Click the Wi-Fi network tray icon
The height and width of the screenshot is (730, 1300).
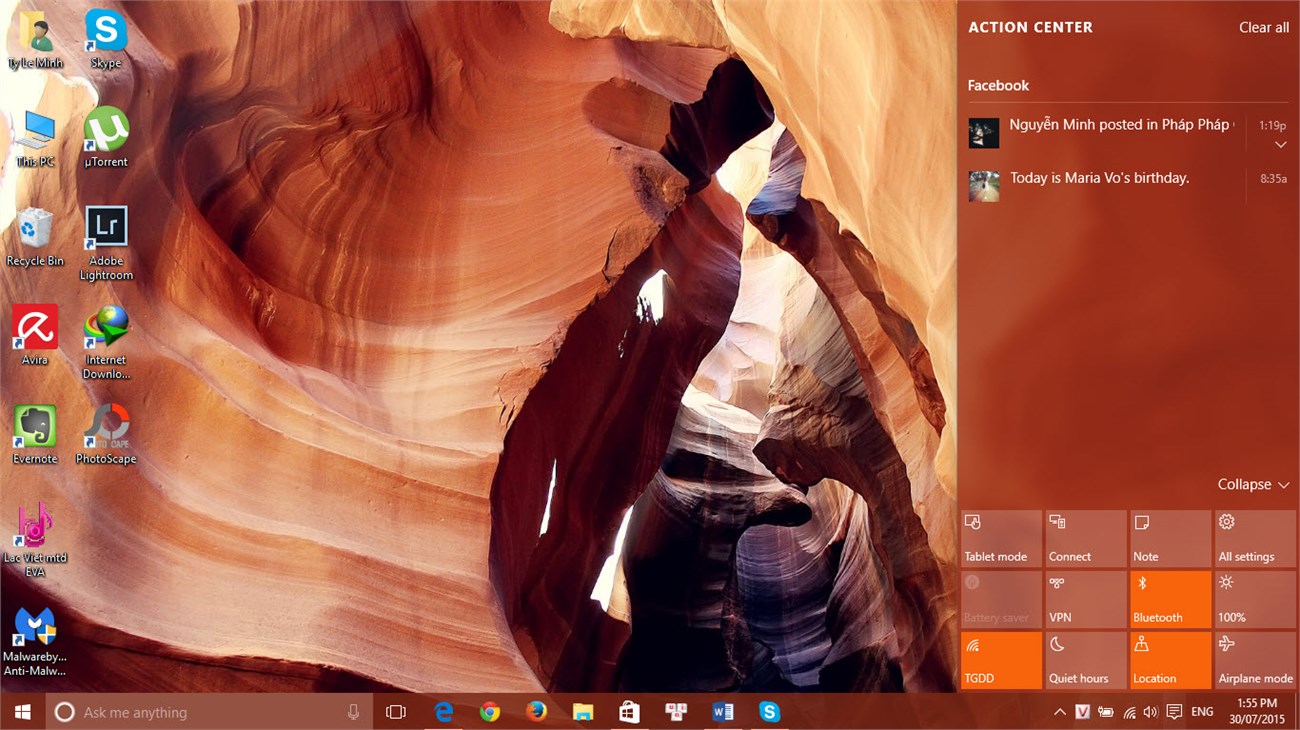point(1129,712)
